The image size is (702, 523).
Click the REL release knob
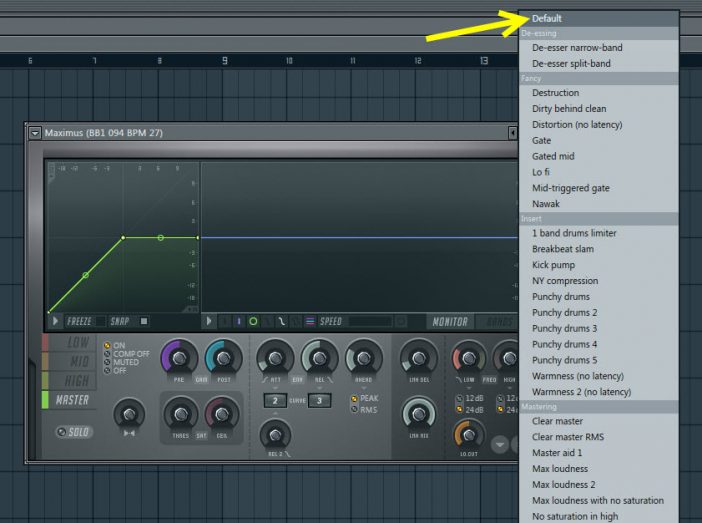tap(319, 358)
